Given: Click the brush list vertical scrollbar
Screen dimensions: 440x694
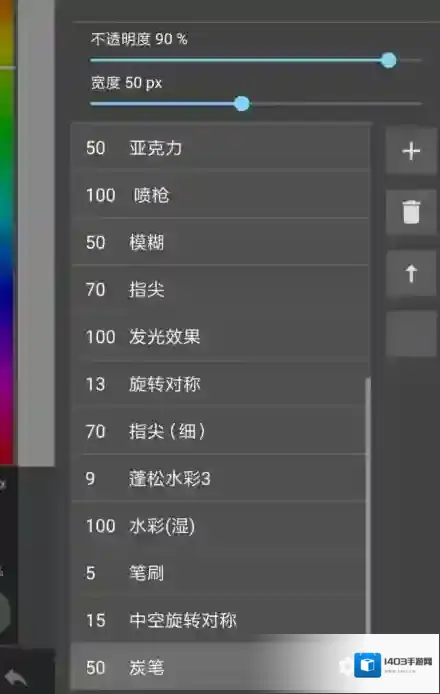Looking at the screenshot, I should (368, 505).
